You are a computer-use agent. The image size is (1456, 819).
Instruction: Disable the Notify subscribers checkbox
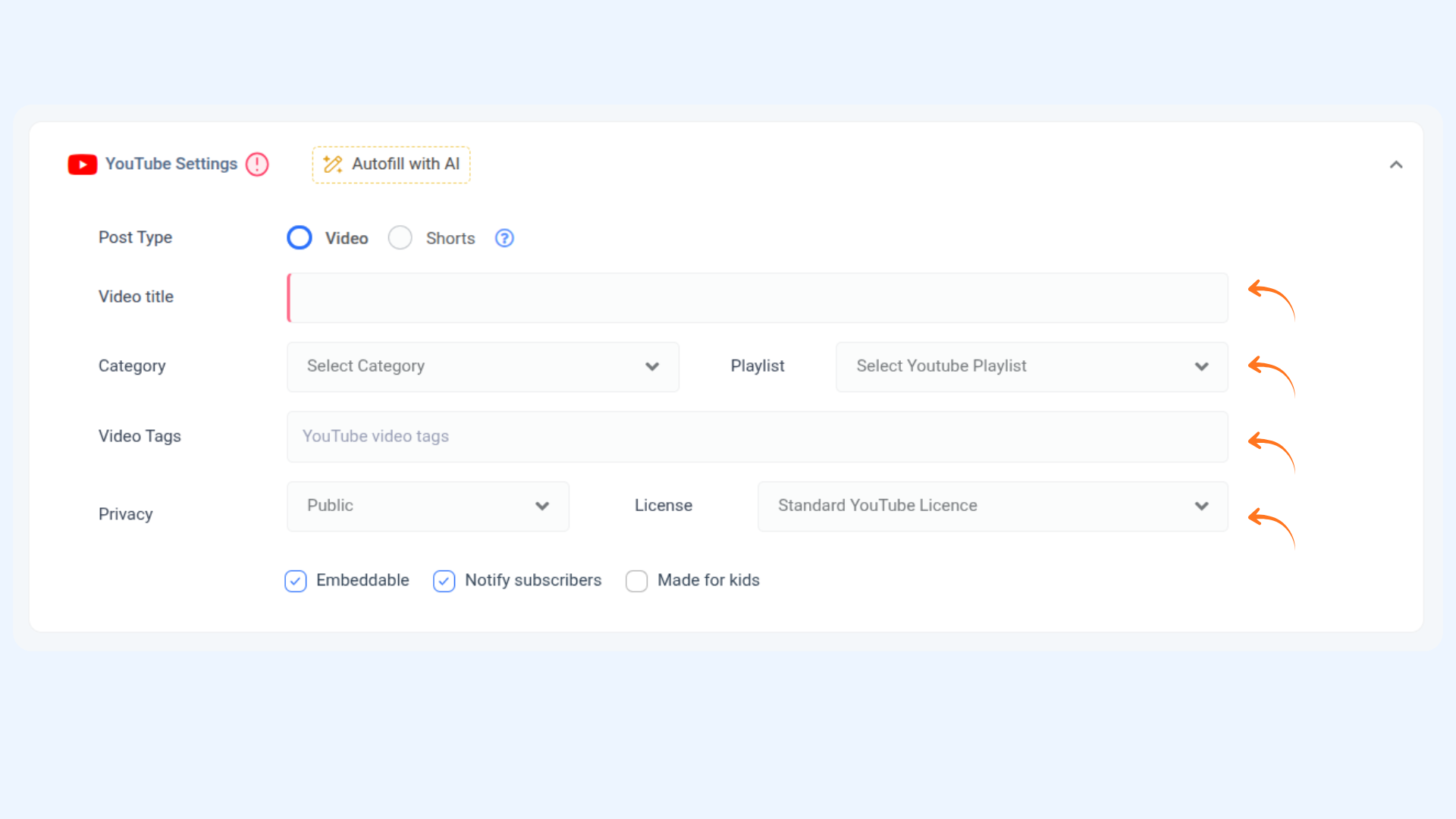tap(444, 581)
